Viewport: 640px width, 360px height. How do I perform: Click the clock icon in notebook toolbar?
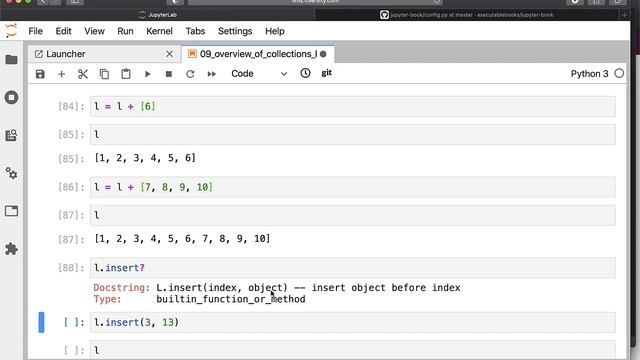[x=305, y=73]
